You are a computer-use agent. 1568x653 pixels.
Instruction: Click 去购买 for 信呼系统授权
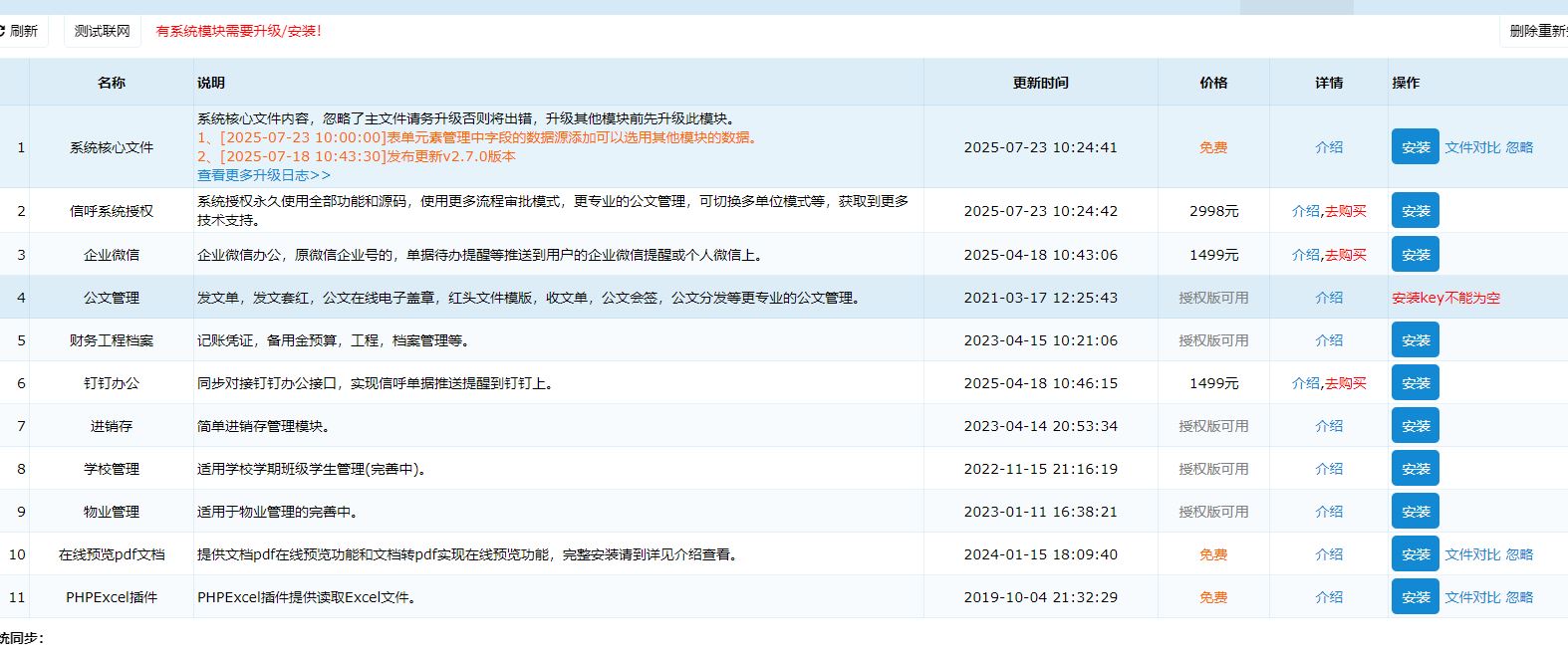(1345, 211)
